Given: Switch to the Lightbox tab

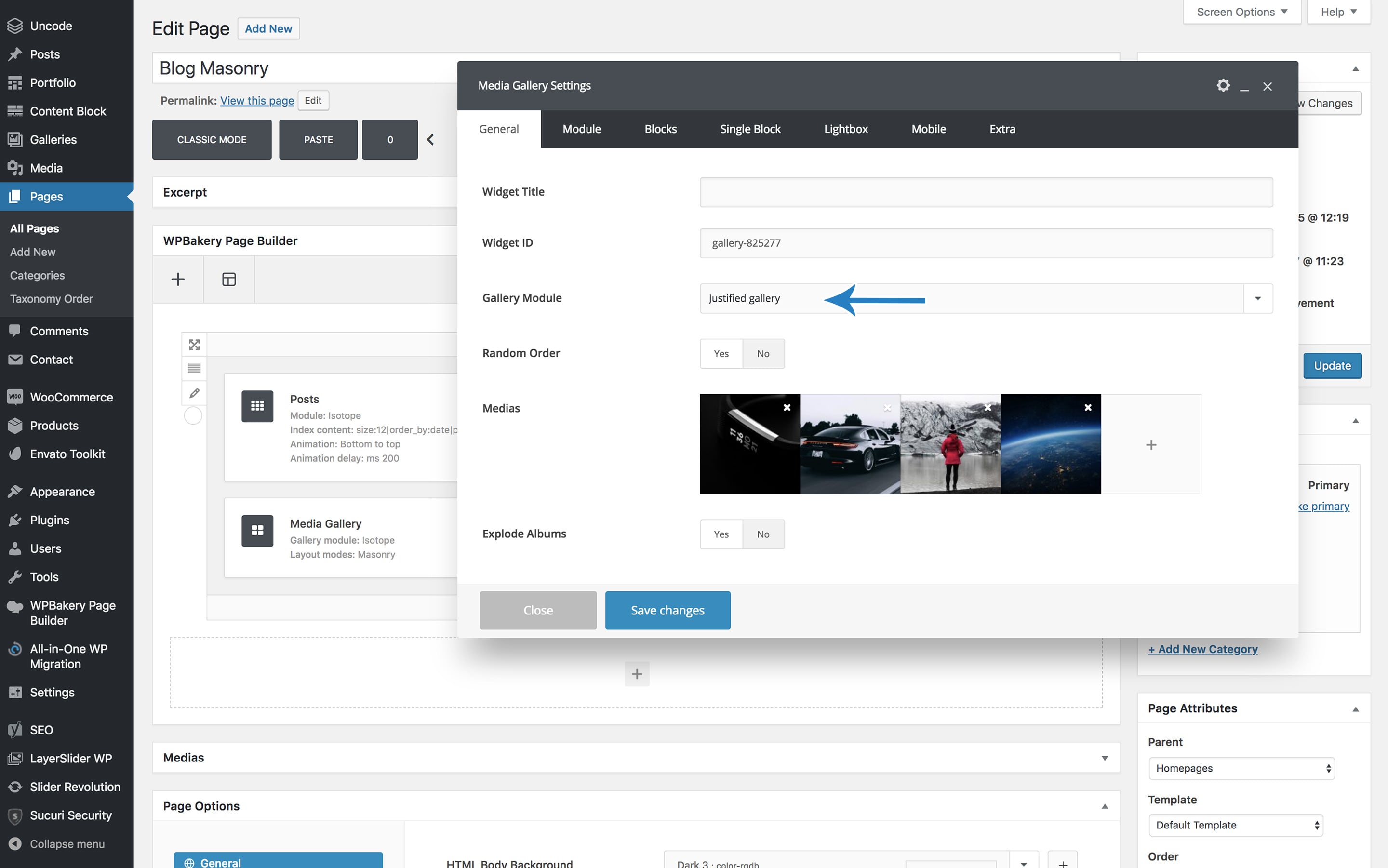Looking at the screenshot, I should coord(845,129).
